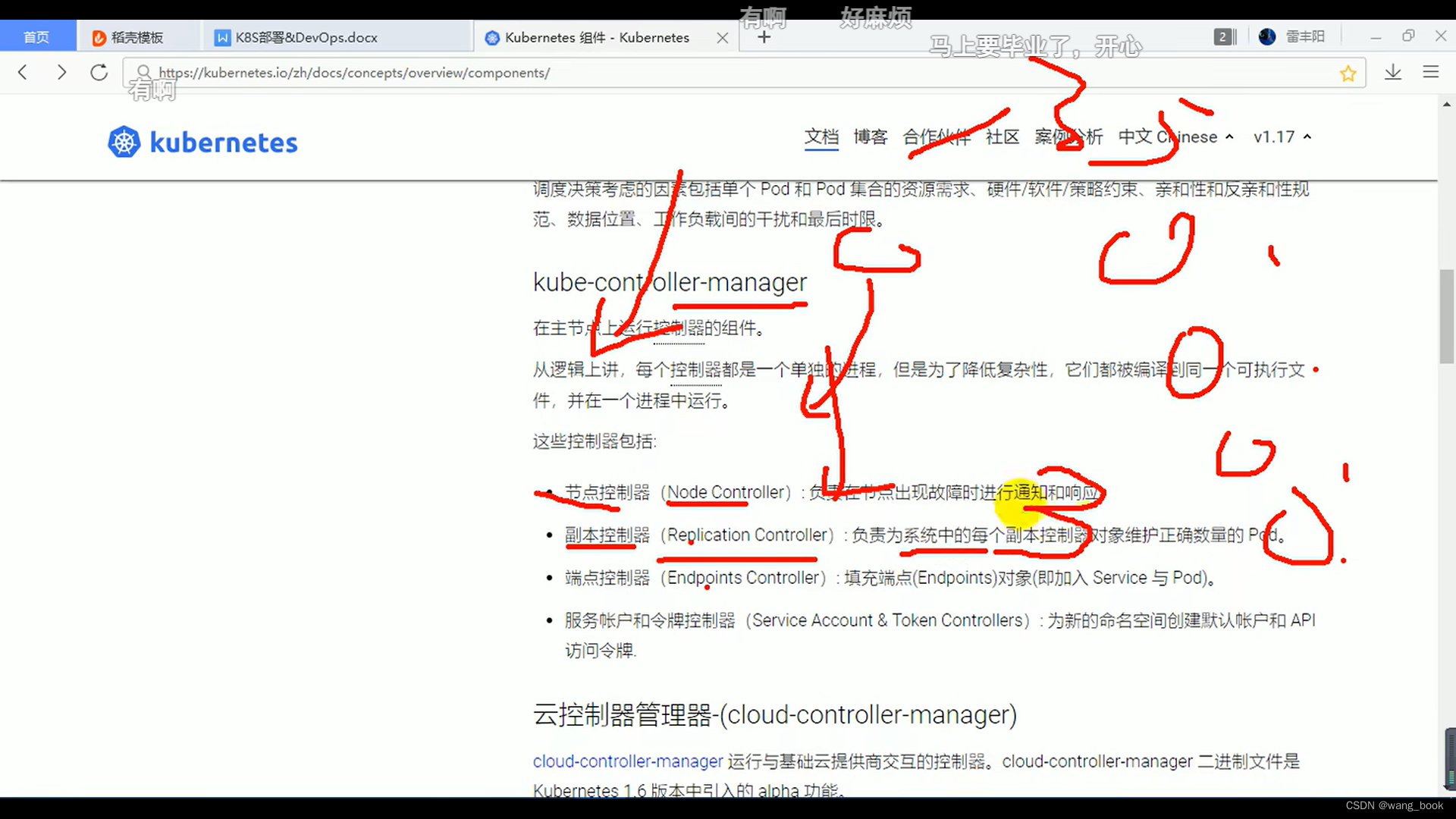Viewport: 1456px width, 819px height.
Task: Click the site info icon in address bar
Action: (x=143, y=73)
